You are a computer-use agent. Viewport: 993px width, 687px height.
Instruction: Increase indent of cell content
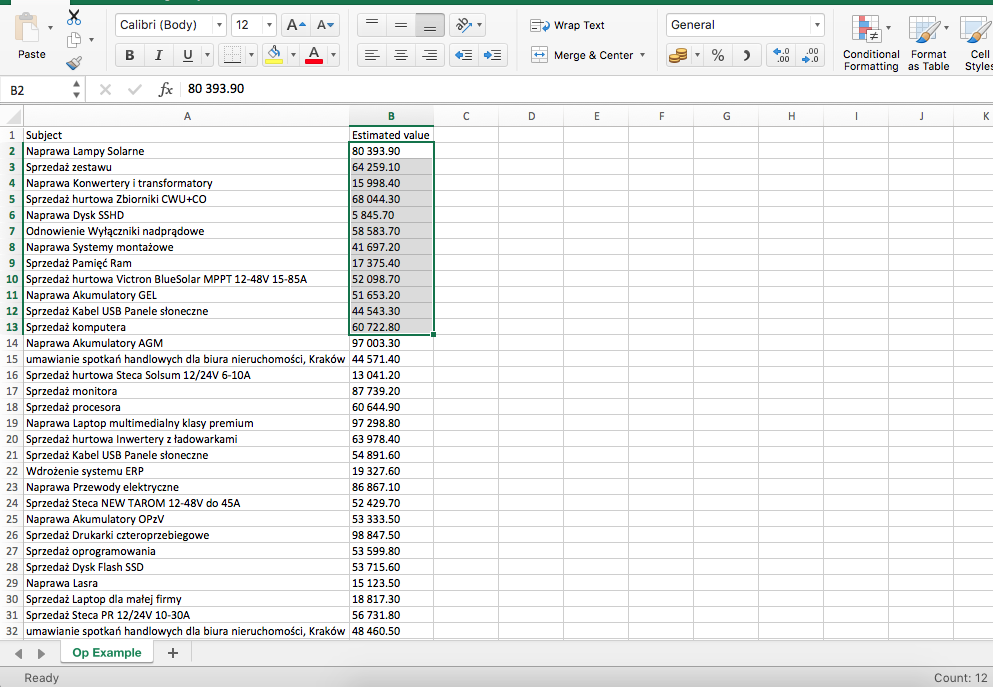point(493,56)
